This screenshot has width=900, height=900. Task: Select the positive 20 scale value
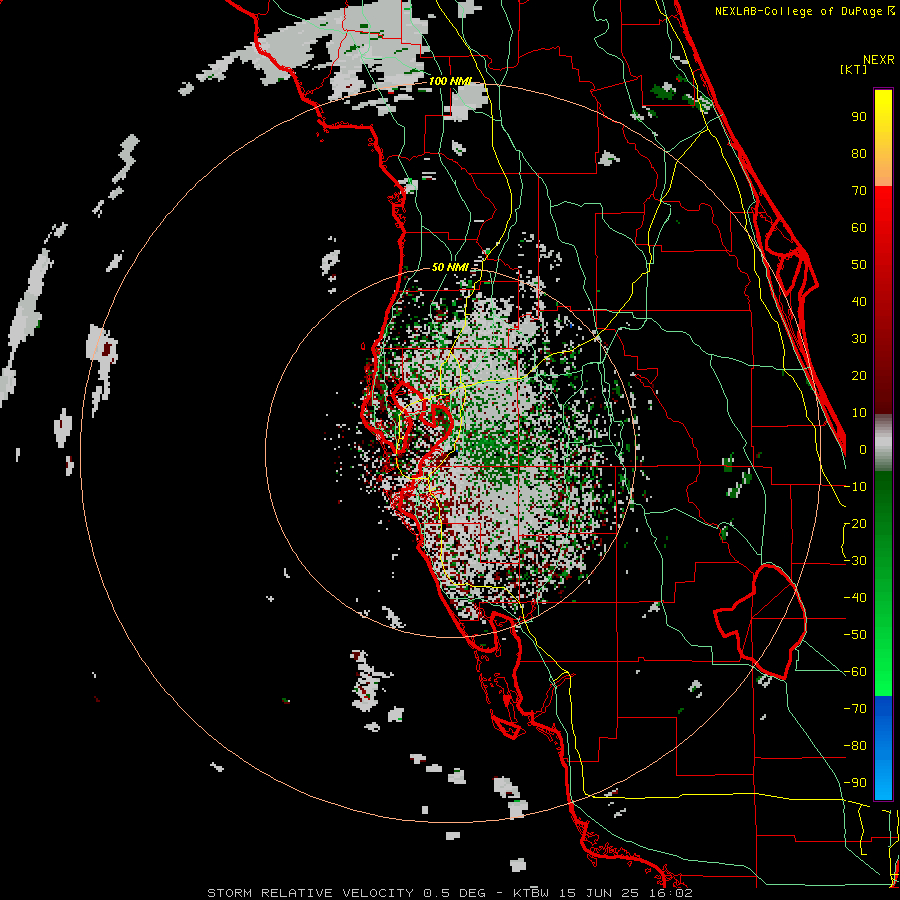coord(859,375)
